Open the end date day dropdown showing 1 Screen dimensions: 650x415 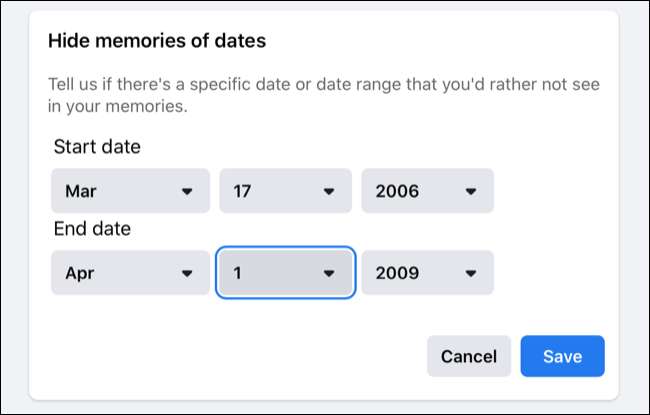tap(285, 273)
